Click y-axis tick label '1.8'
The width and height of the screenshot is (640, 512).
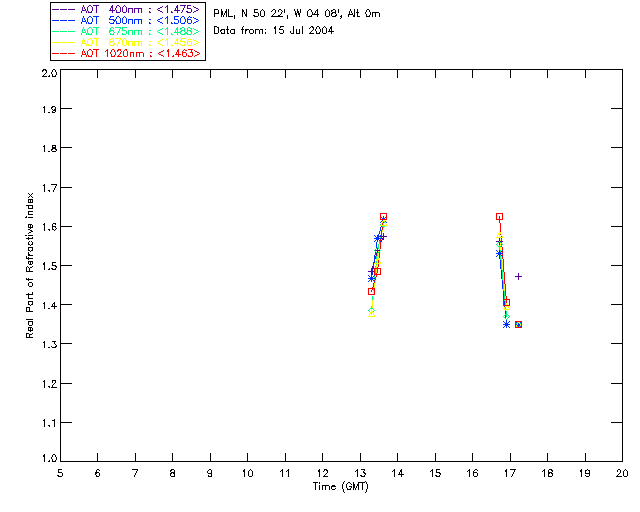pyautogui.click(x=49, y=148)
